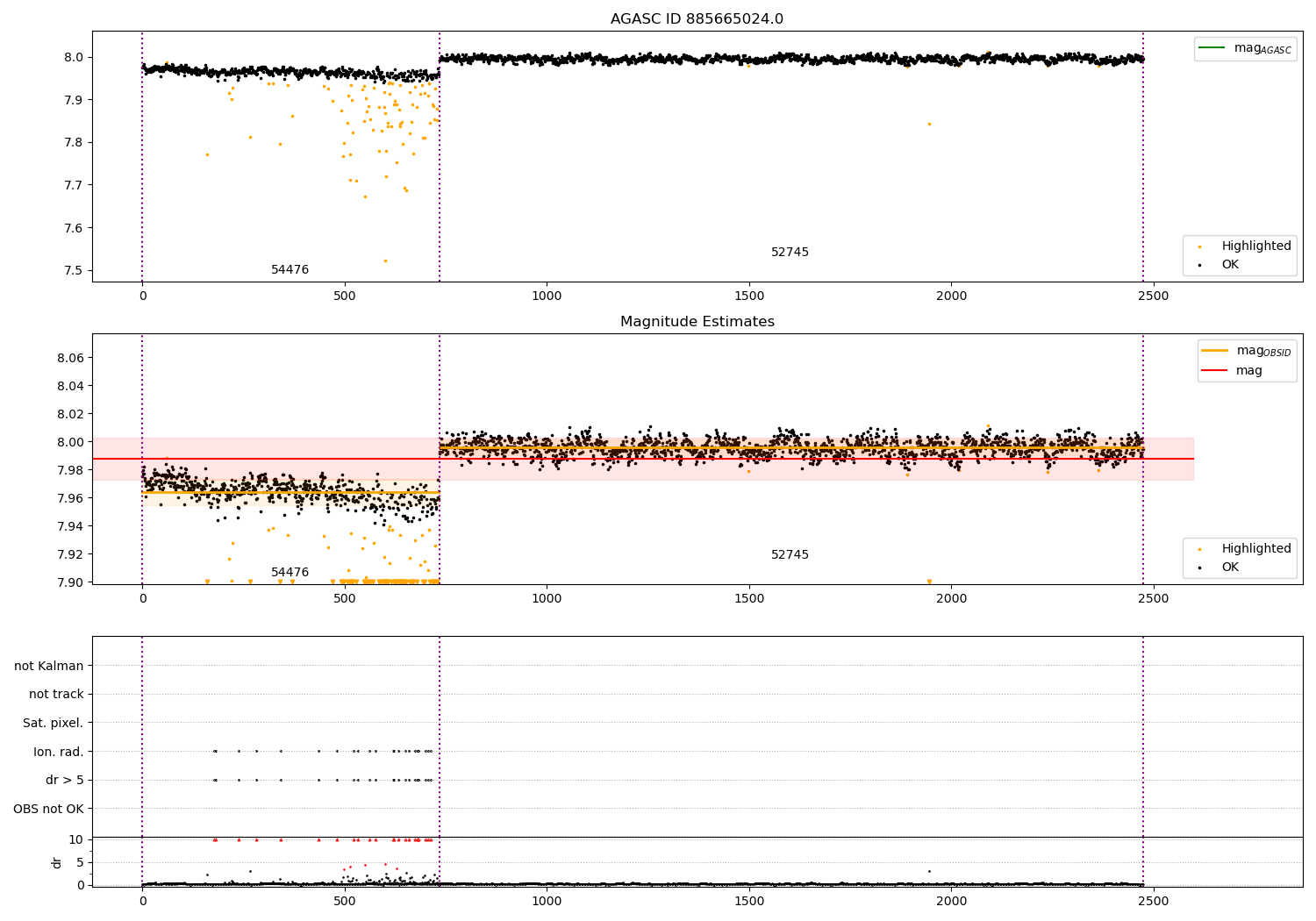Click the '2500' x-axis tick of top panel

coord(1154,296)
